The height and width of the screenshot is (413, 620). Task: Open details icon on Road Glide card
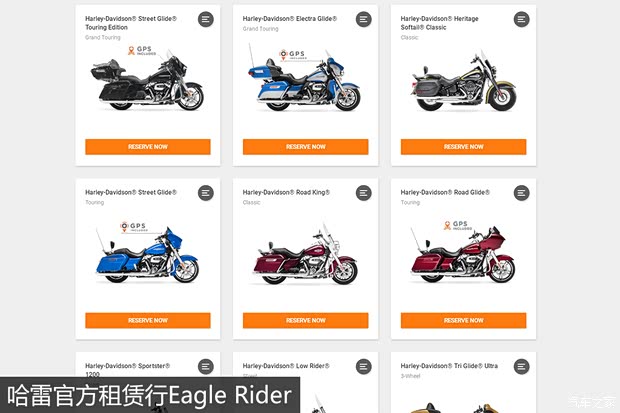(522, 193)
